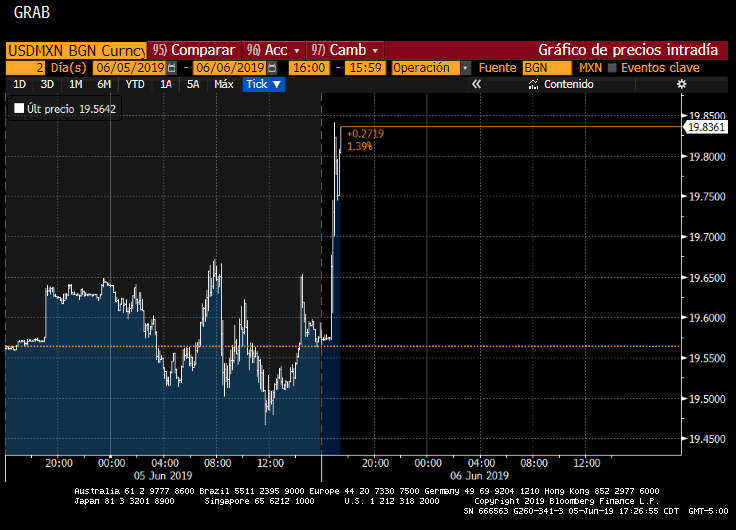Click the MXN currency label
This screenshot has width=736, height=530.
[x=590, y=68]
